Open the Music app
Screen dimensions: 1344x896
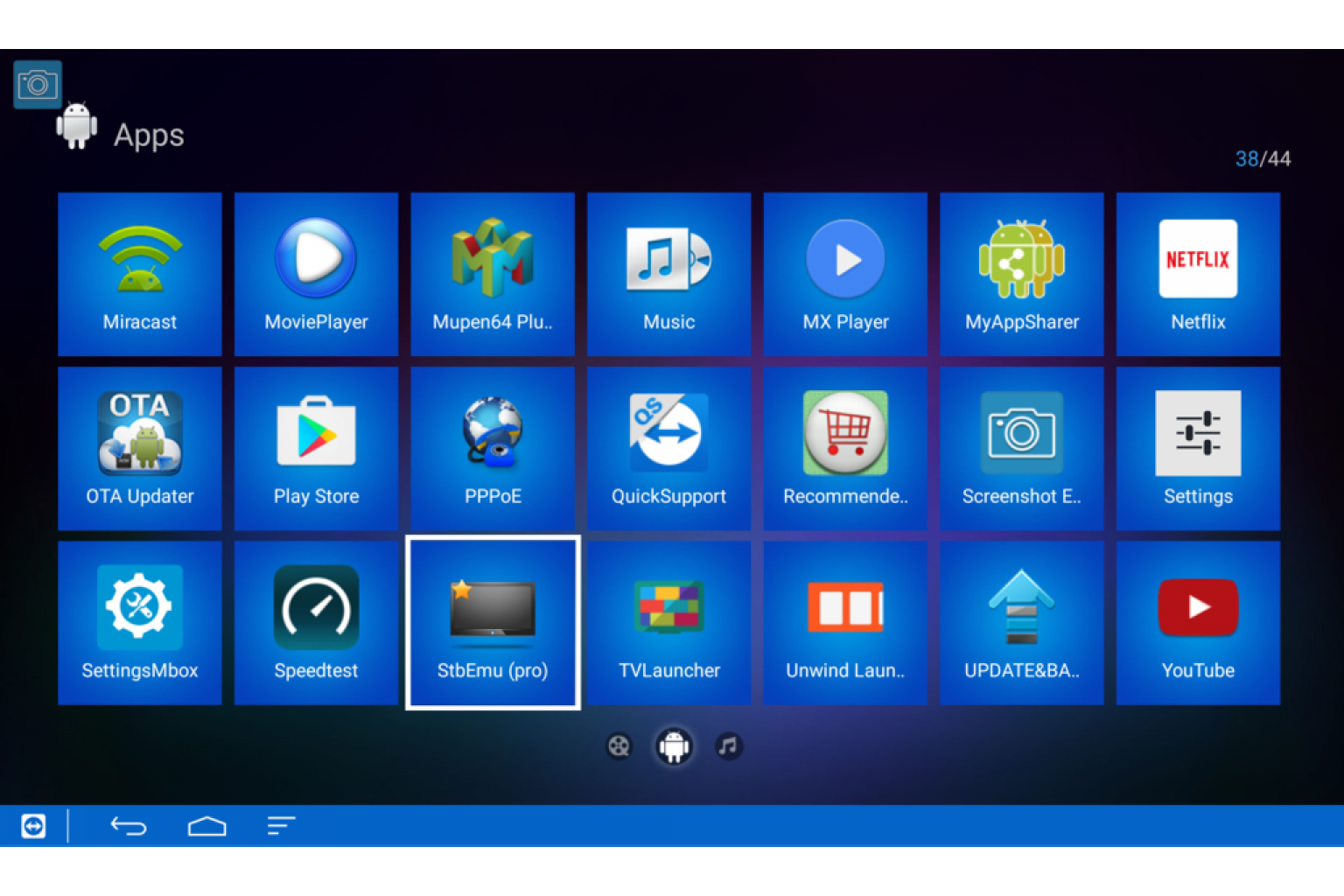[x=668, y=274]
